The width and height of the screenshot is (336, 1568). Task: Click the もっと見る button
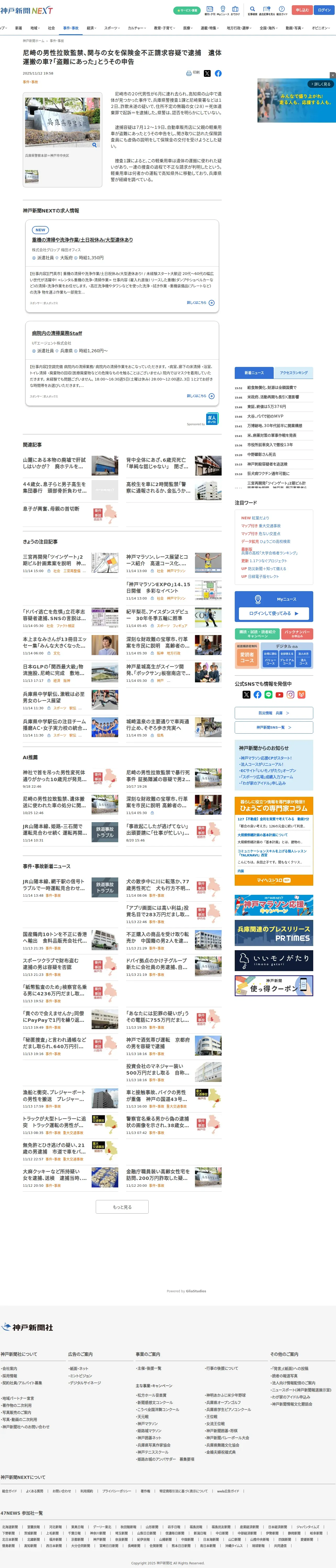tap(122, 1207)
